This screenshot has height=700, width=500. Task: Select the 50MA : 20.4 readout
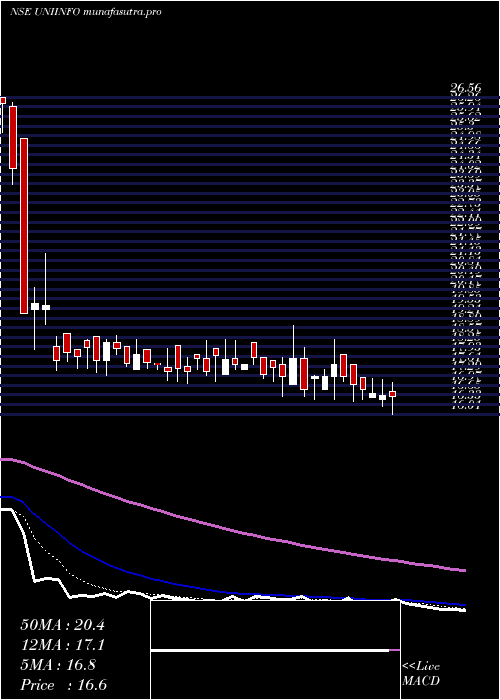click(62, 625)
